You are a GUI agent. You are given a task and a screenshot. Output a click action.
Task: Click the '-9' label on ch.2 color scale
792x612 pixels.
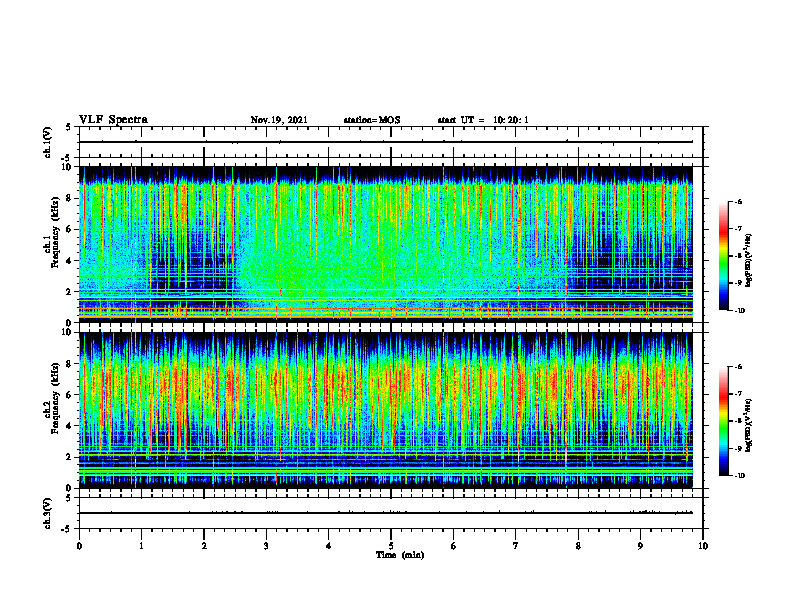[738, 448]
